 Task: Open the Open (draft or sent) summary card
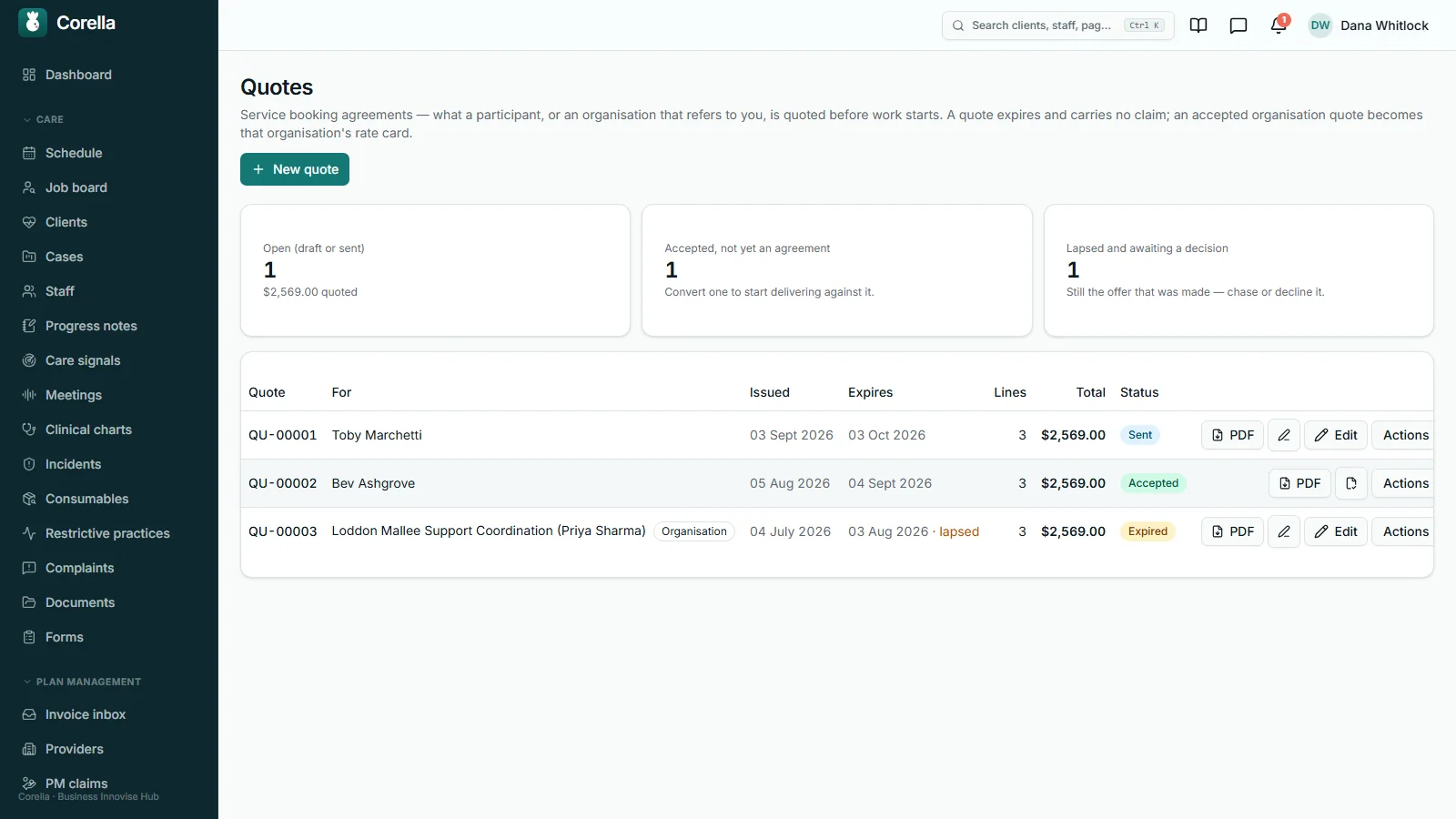pos(435,270)
